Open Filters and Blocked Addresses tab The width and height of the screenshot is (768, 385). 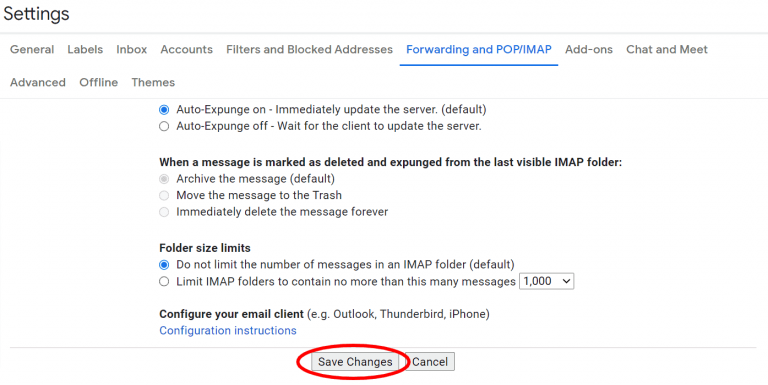click(310, 49)
